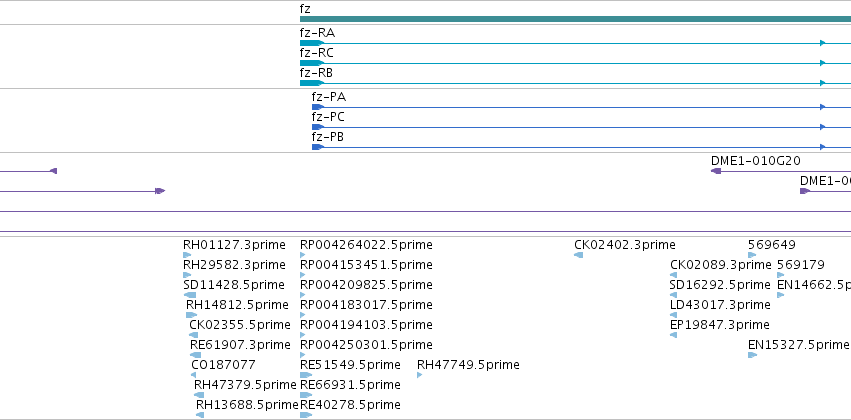Click the 569179 feature label
This screenshot has width=851, height=420.
pyautogui.click(x=801, y=265)
